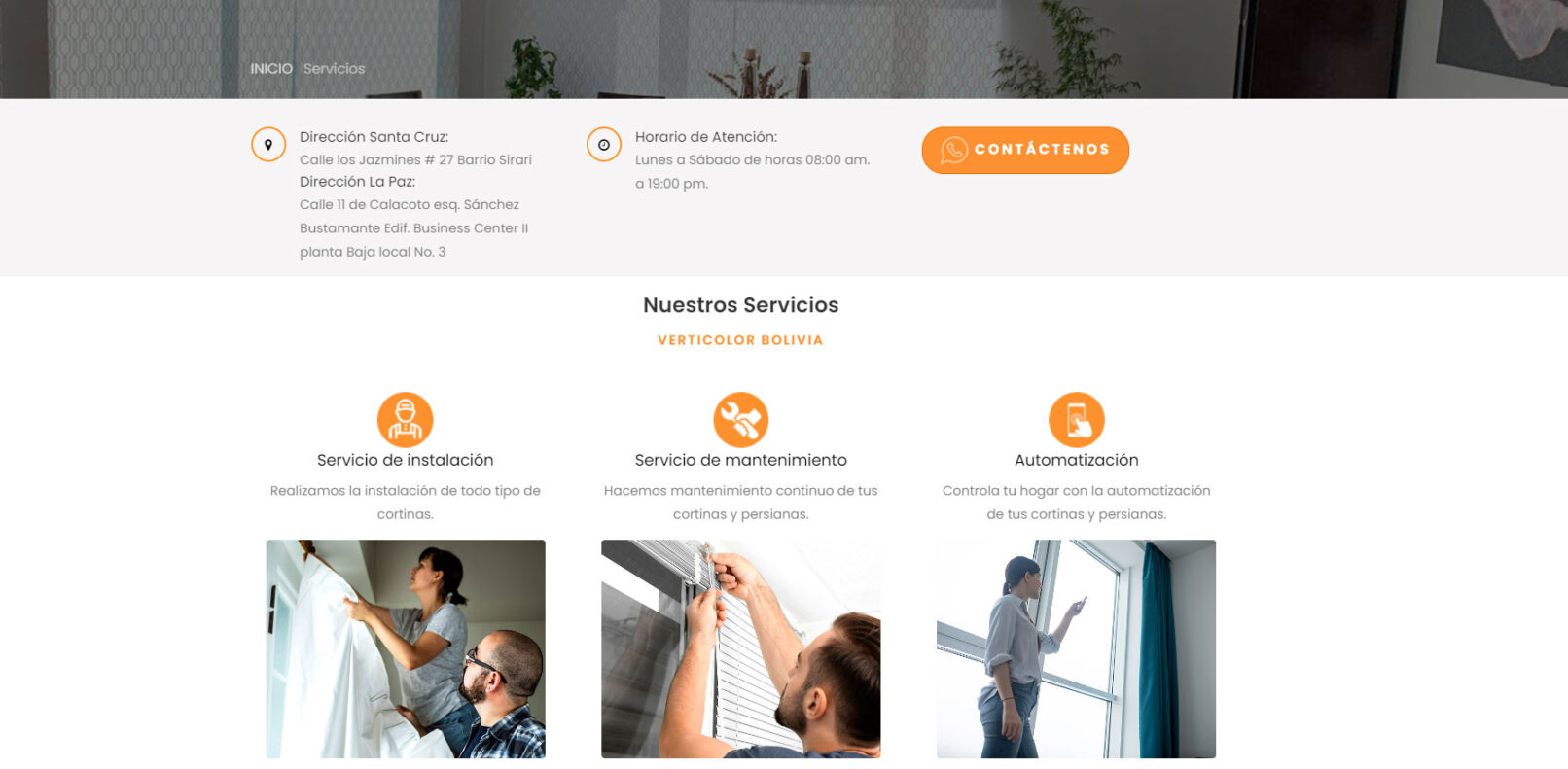Open the blinds maintenance photo
Viewport: 1568px width, 769px height.
point(741,648)
